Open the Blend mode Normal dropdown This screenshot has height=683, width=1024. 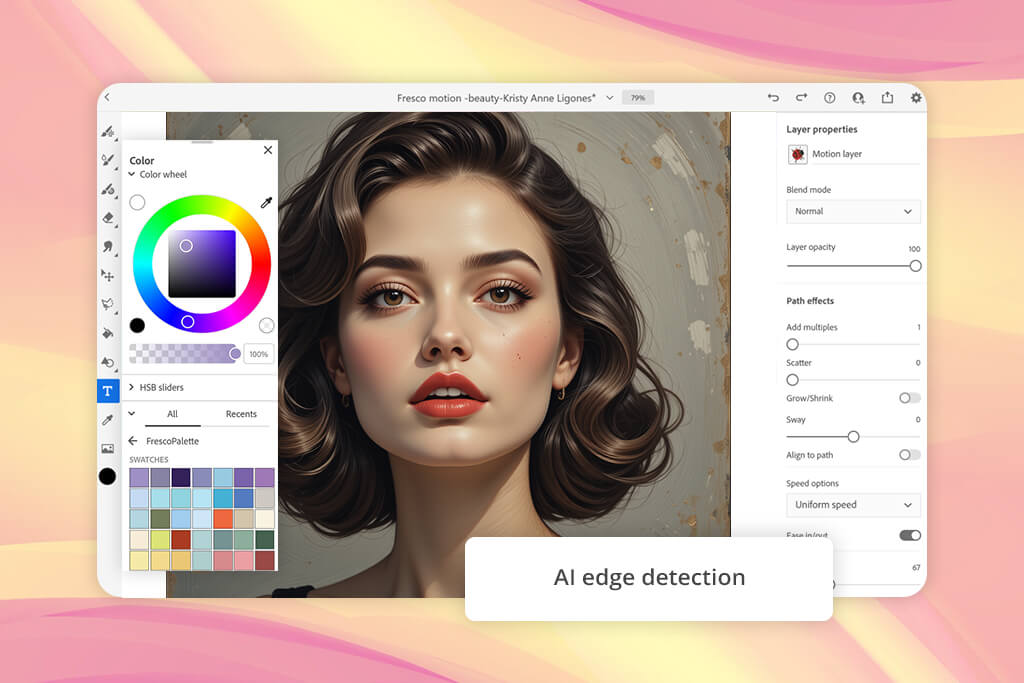point(854,212)
